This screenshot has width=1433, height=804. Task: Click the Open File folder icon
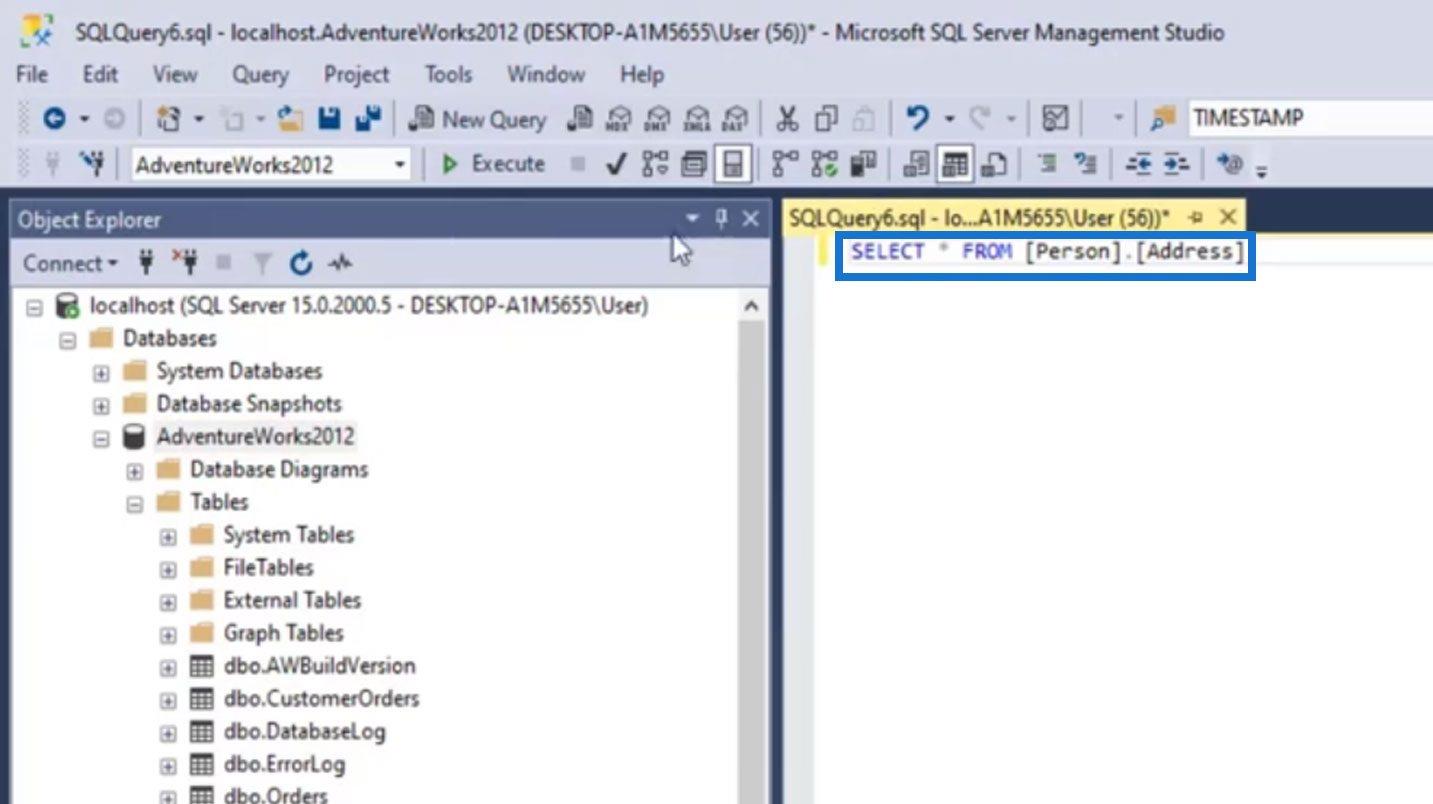point(291,119)
